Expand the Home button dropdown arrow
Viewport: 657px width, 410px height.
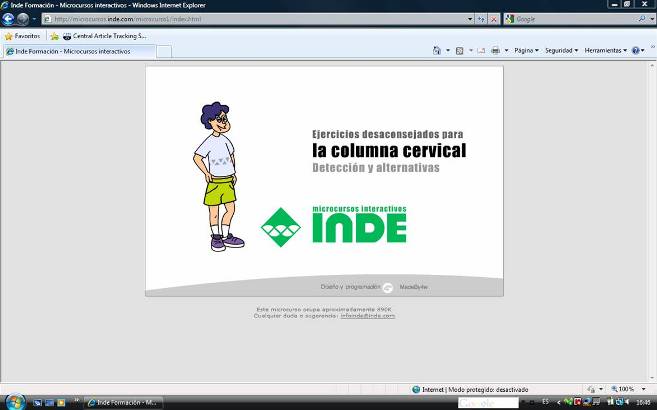click(x=447, y=50)
